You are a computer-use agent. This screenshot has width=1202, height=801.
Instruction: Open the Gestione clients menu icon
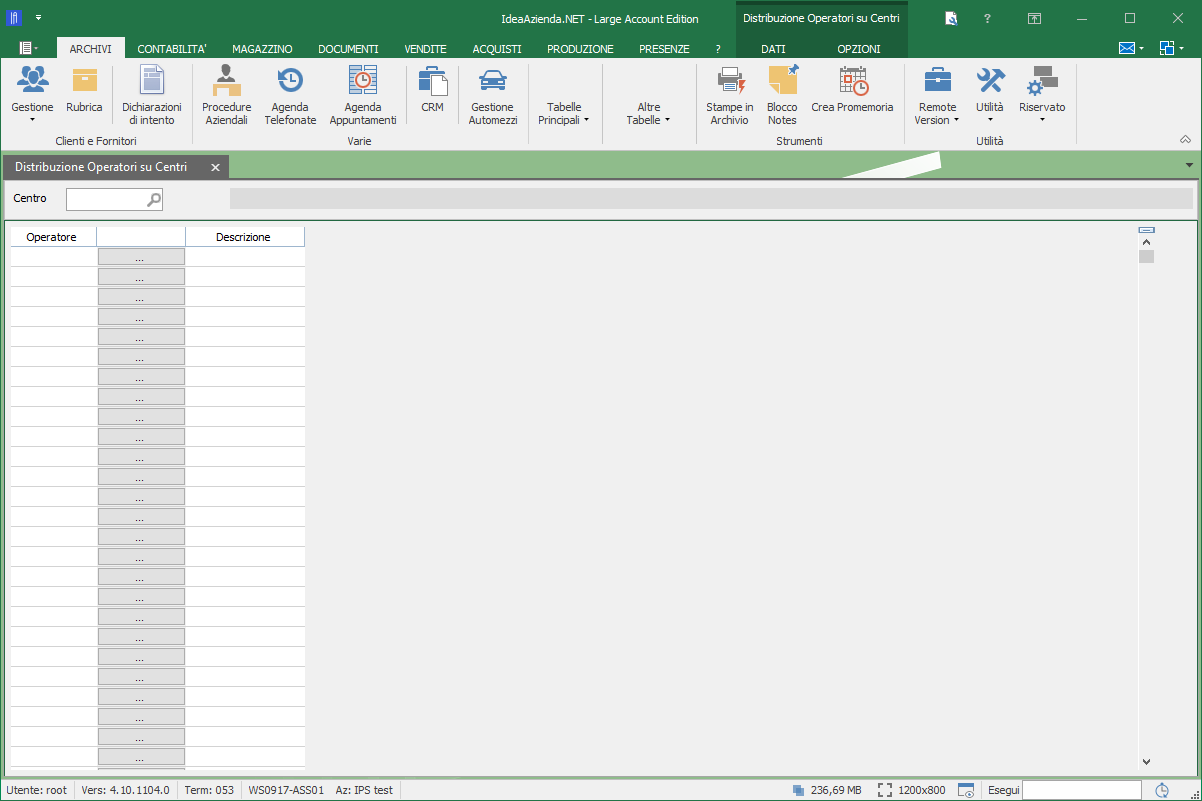coord(32,80)
